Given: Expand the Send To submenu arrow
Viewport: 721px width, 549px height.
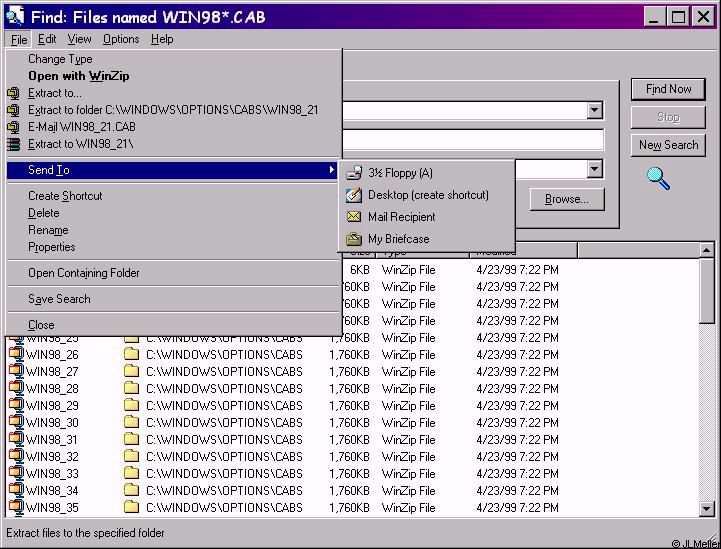Looking at the screenshot, I should [x=332, y=170].
